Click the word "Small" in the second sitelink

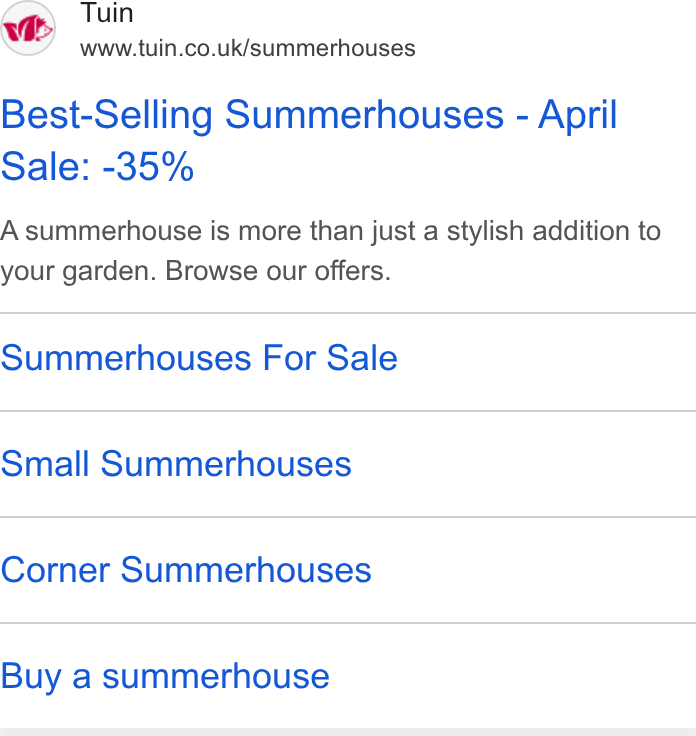coord(45,464)
